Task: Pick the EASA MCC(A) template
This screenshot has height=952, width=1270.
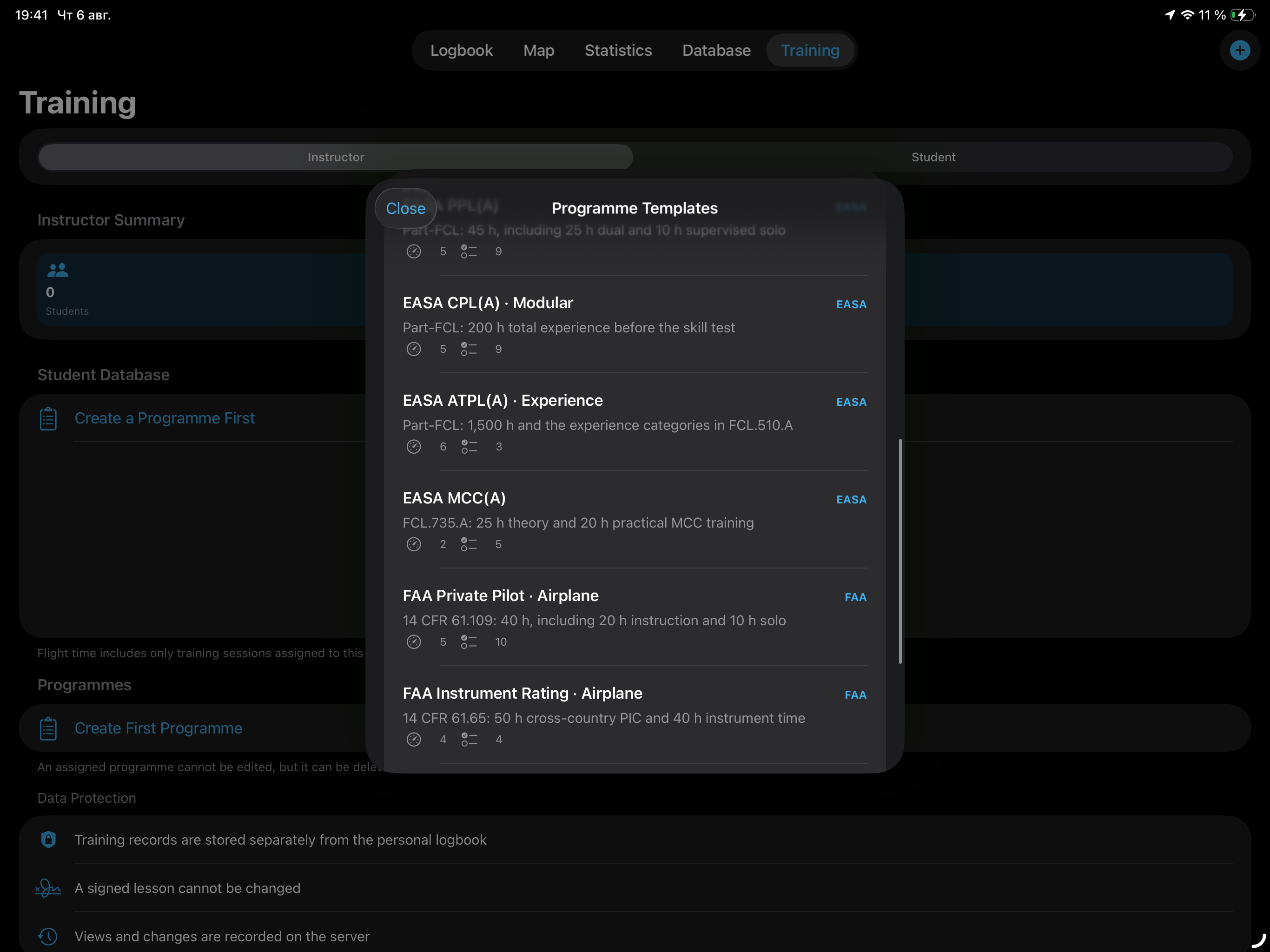Action: [x=635, y=520]
